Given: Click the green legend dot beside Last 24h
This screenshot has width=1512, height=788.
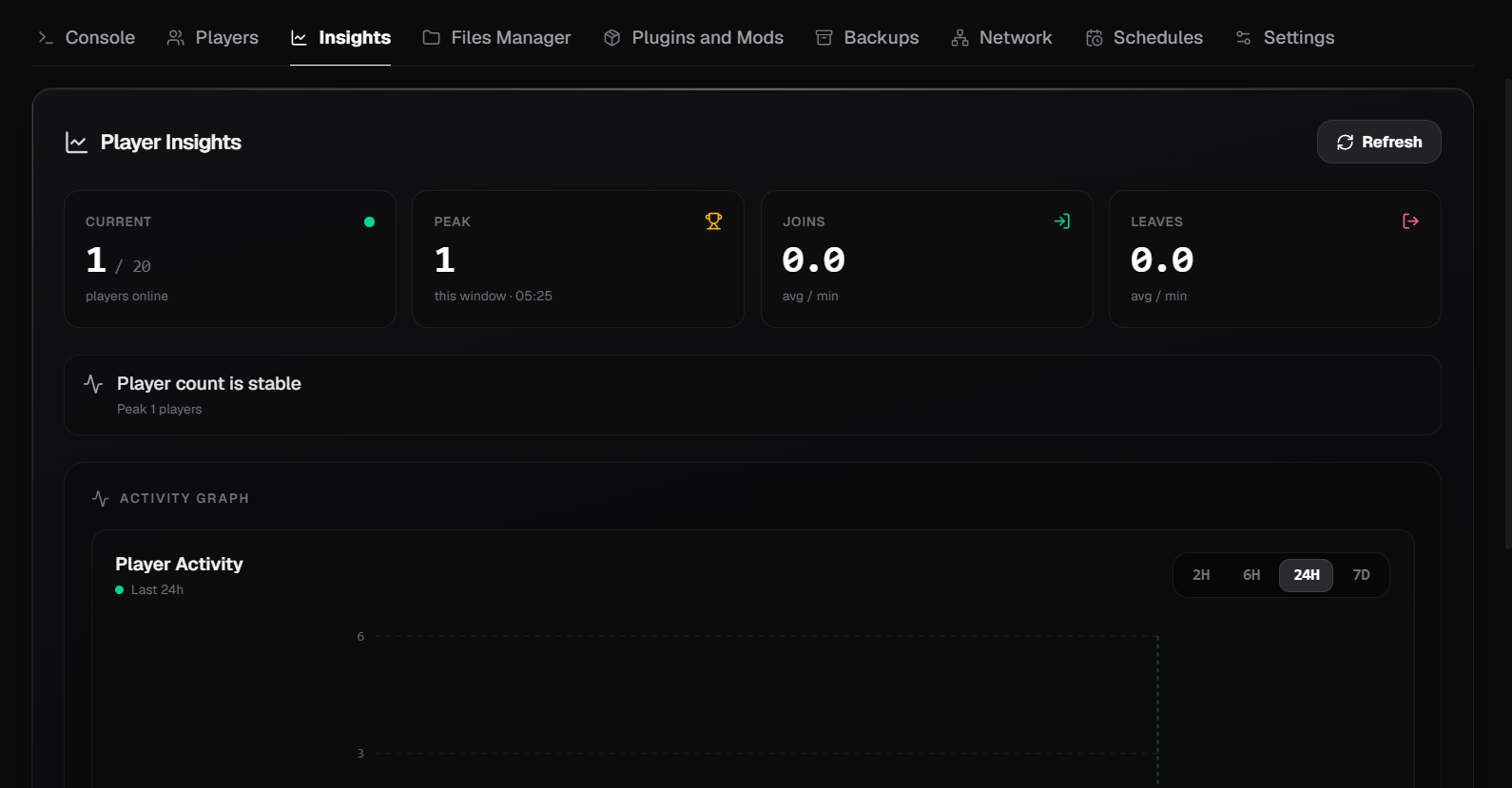Looking at the screenshot, I should pos(120,590).
